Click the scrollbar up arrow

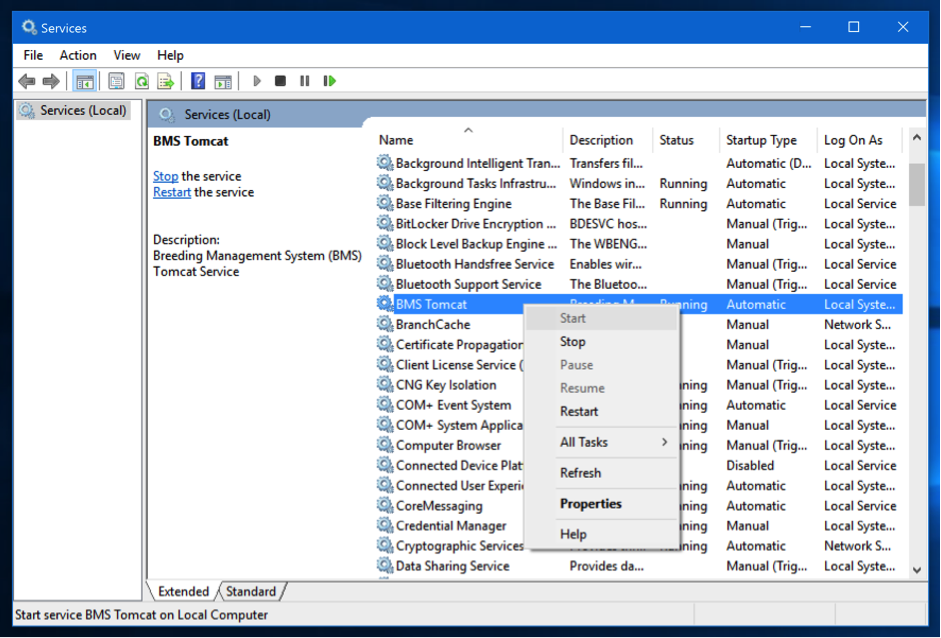(916, 138)
